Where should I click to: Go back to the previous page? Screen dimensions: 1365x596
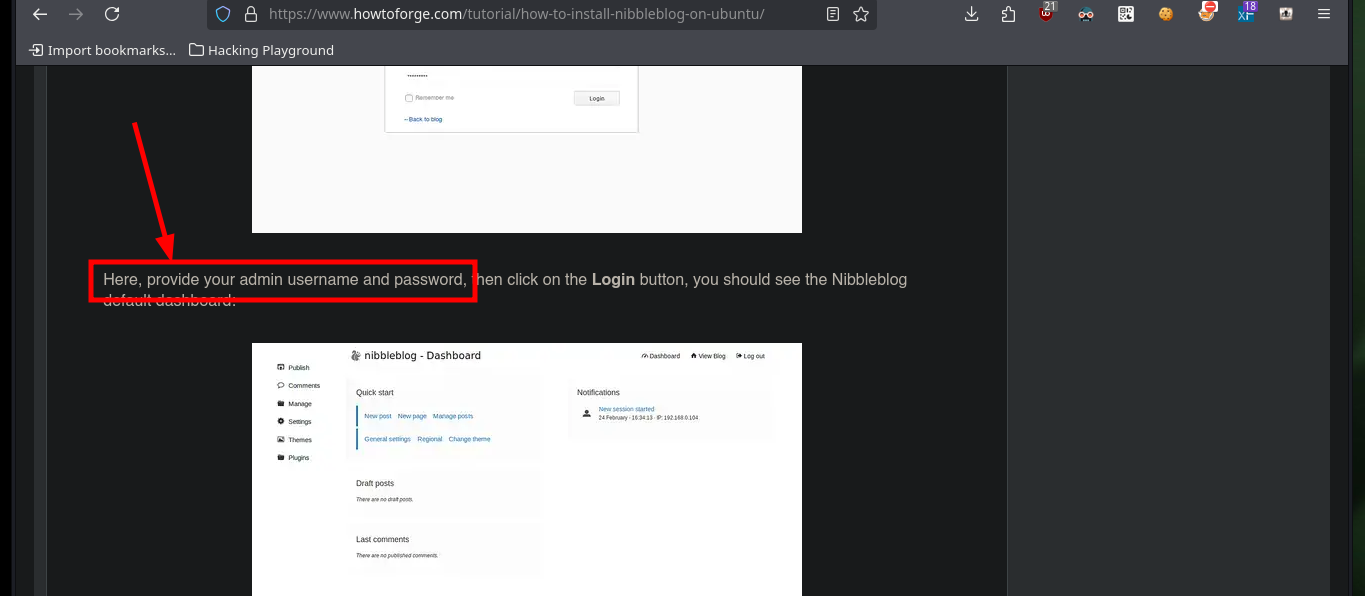point(40,14)
